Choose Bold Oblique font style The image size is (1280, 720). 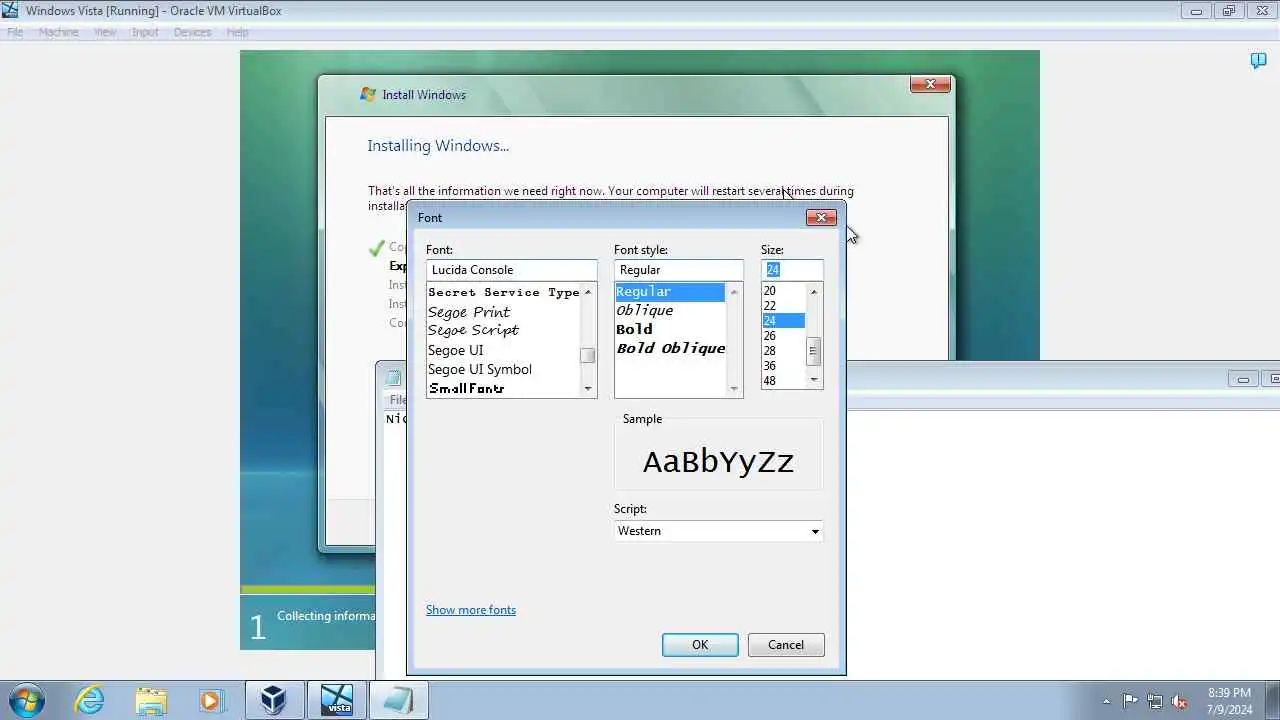[669, 348]
